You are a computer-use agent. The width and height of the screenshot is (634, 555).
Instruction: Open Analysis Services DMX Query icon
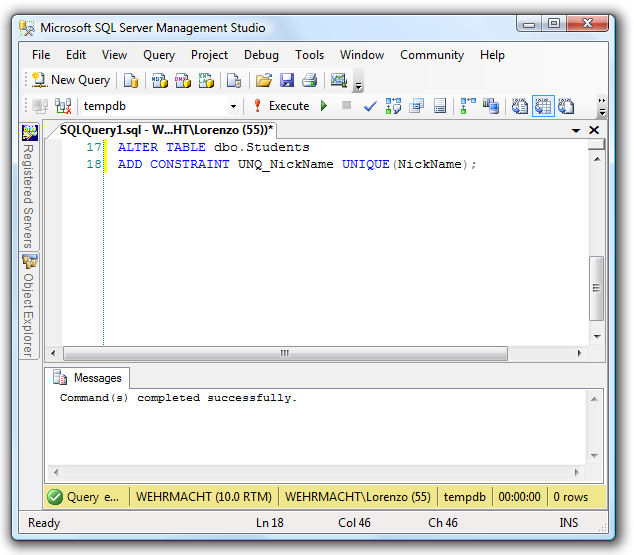click(x=182, y=80)
